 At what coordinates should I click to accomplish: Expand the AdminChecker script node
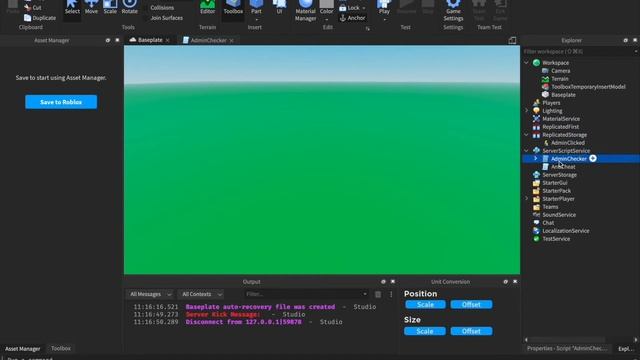(x=536, y=158)
